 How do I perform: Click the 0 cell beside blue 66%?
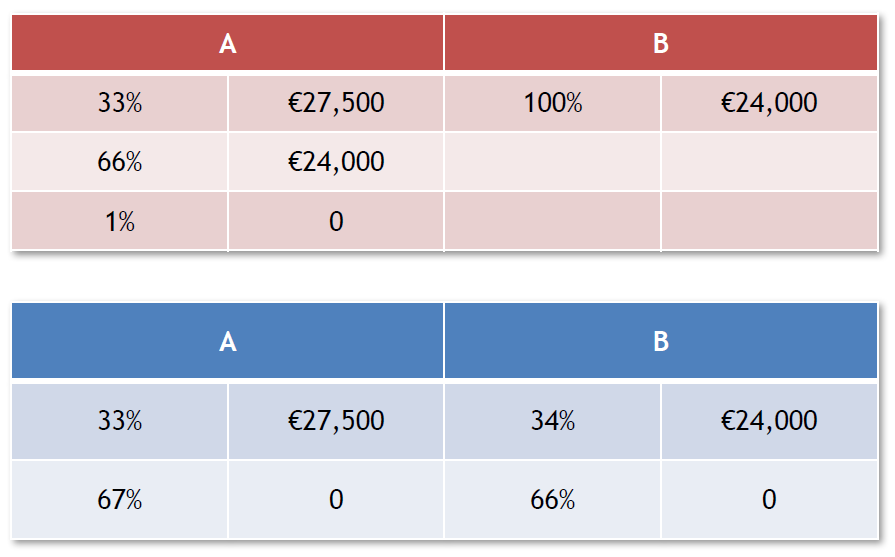[x=769, y=500]
